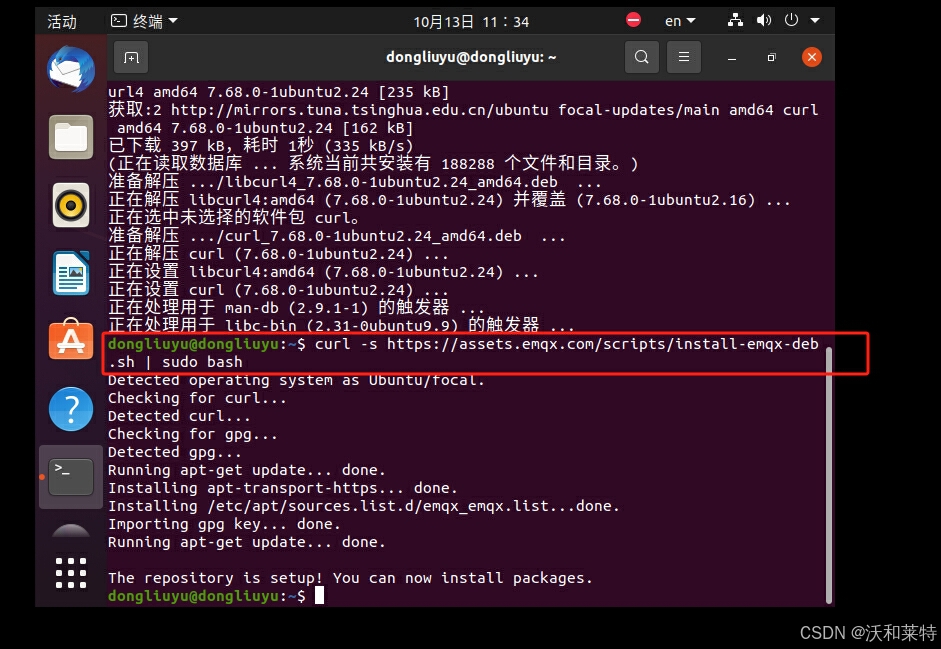Open the volume speaker icon

click(763, 20)
